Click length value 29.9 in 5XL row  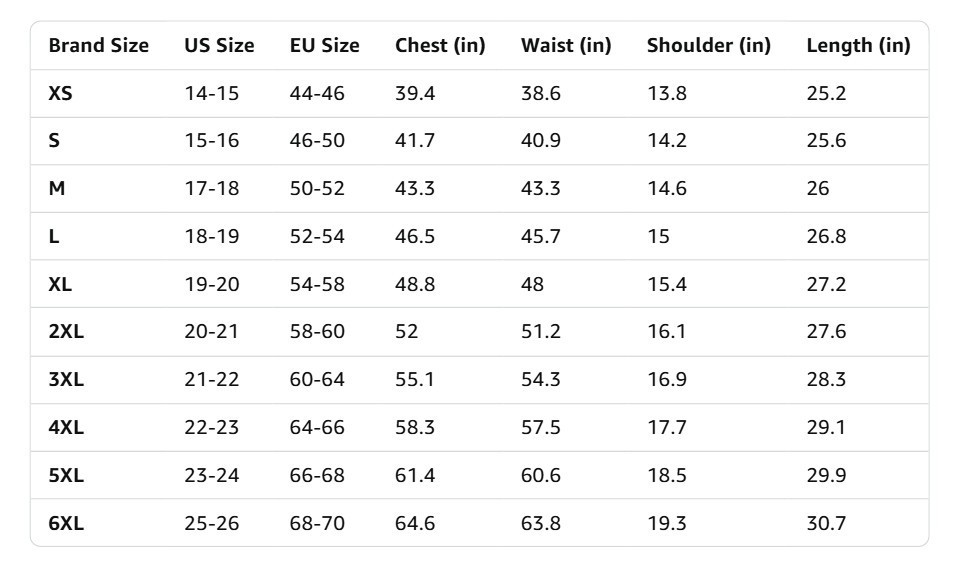(x=826, y=475)
